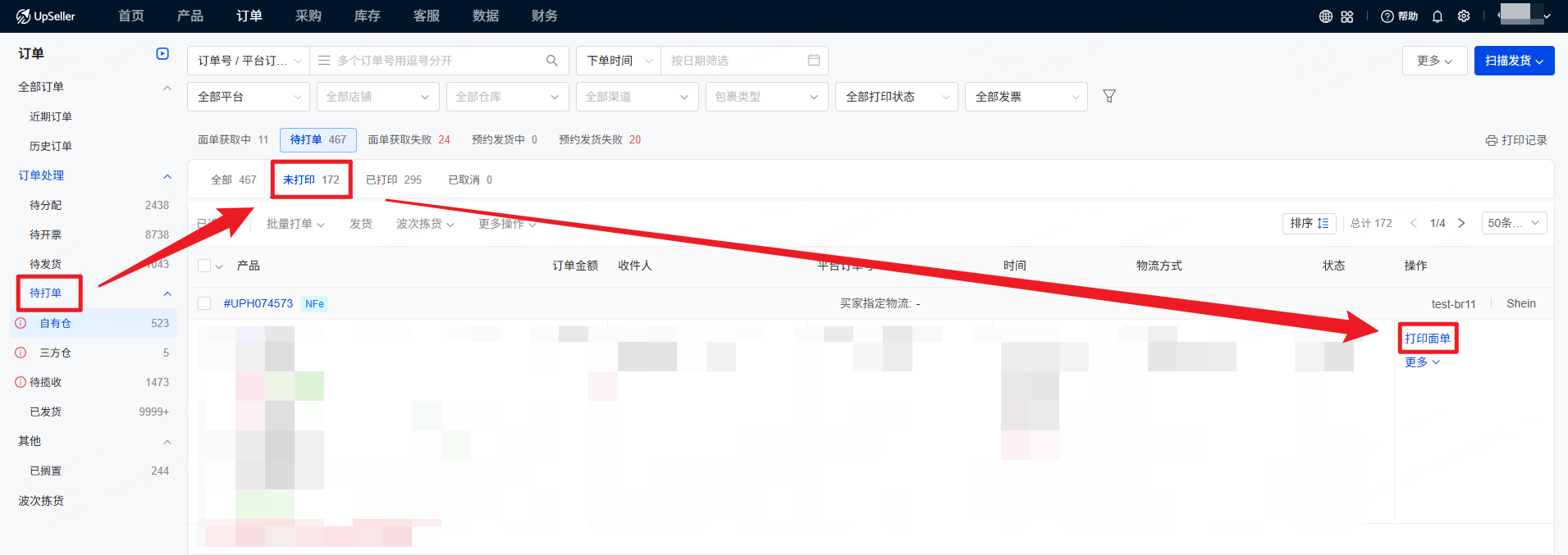Open the apps grid icon
The height and width of the screenshot is (555, 1568).
(1347, 16)
